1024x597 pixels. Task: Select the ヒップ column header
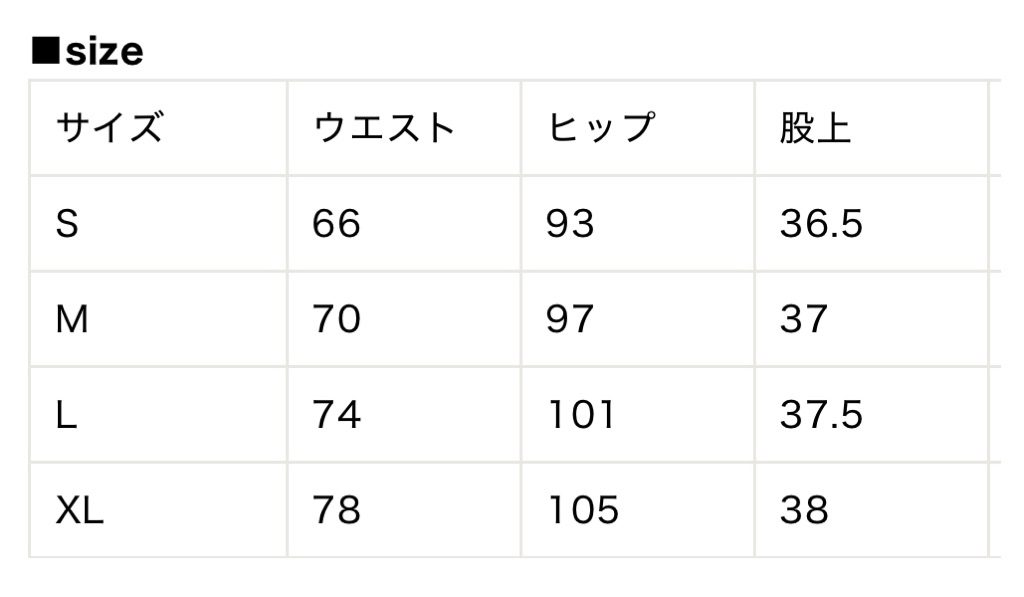601,128
